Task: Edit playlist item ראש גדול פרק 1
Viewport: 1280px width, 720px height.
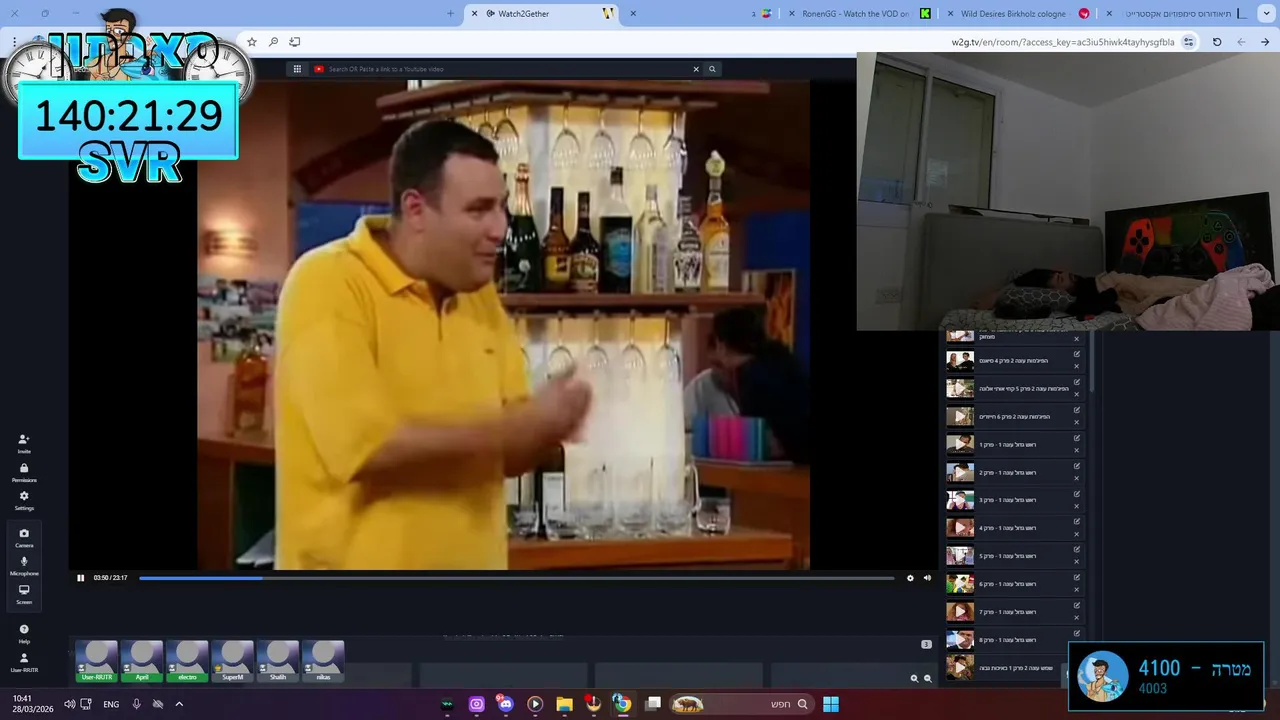Action: point(1077,438)
